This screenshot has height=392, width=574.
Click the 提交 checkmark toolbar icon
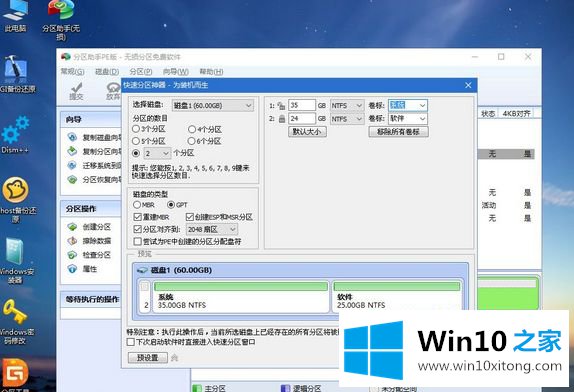77,91
